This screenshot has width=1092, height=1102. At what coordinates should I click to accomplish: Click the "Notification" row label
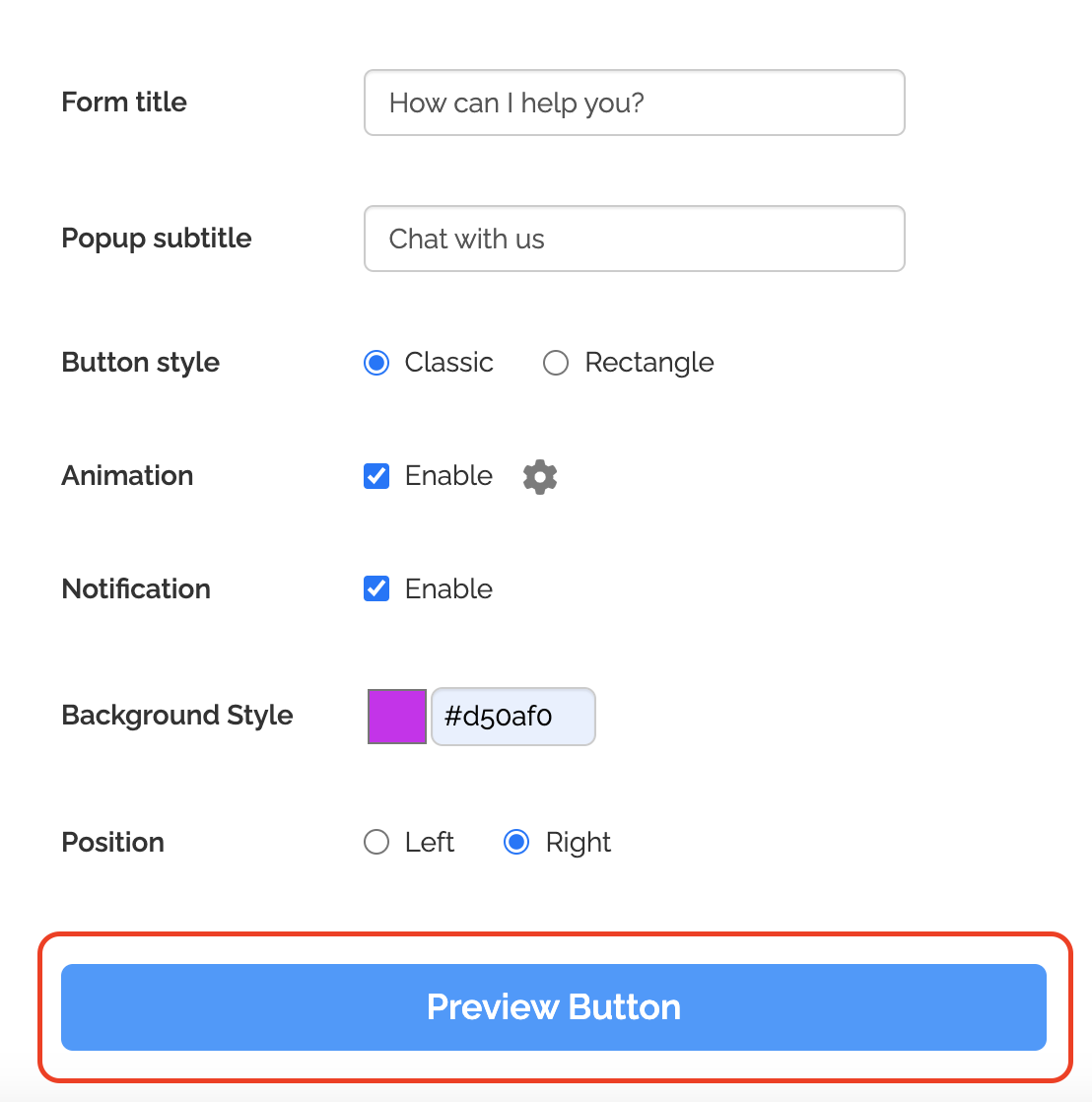(136, 589)
